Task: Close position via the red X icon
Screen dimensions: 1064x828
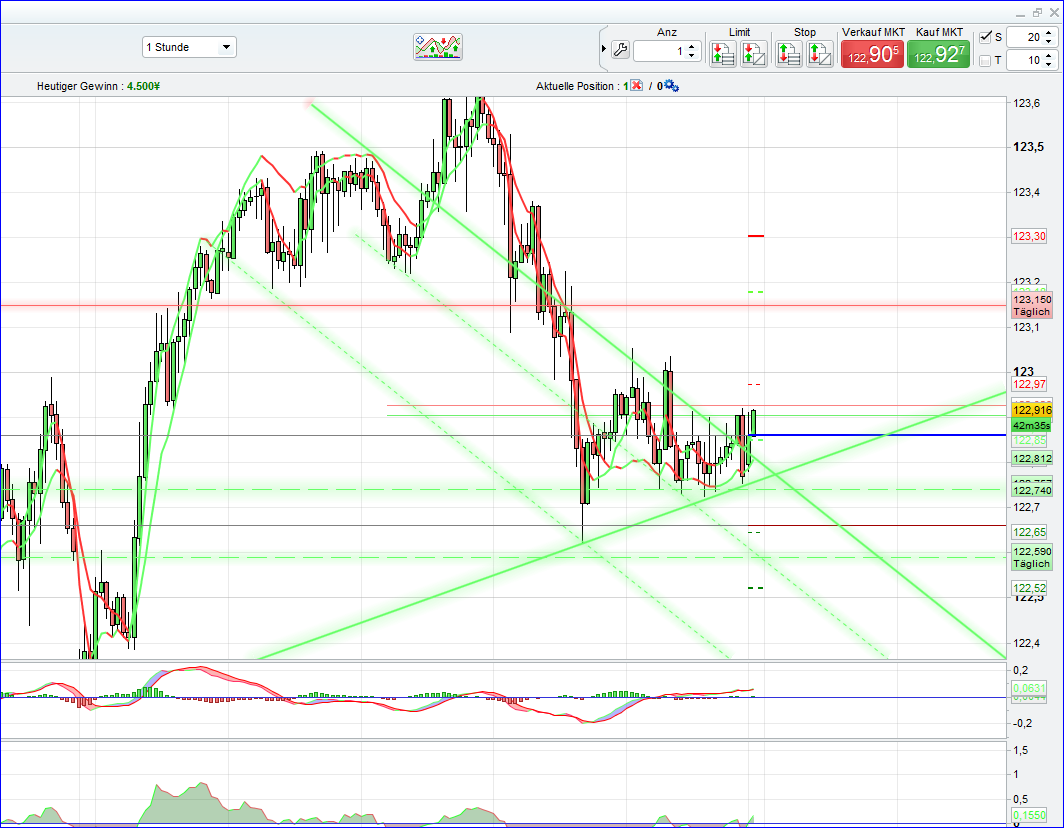Action: [637, 86]
